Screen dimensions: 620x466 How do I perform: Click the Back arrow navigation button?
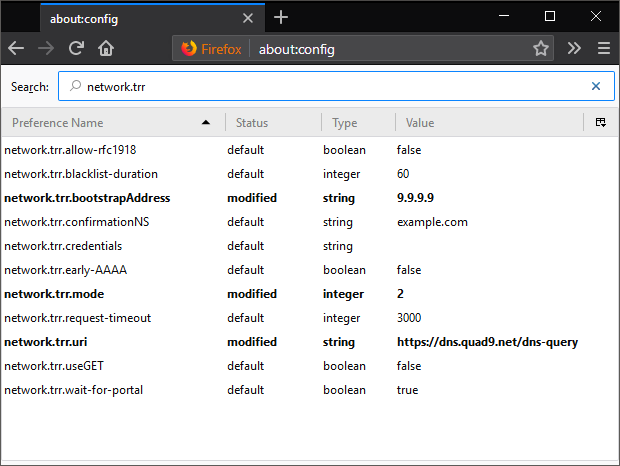[x=16, y=48]
